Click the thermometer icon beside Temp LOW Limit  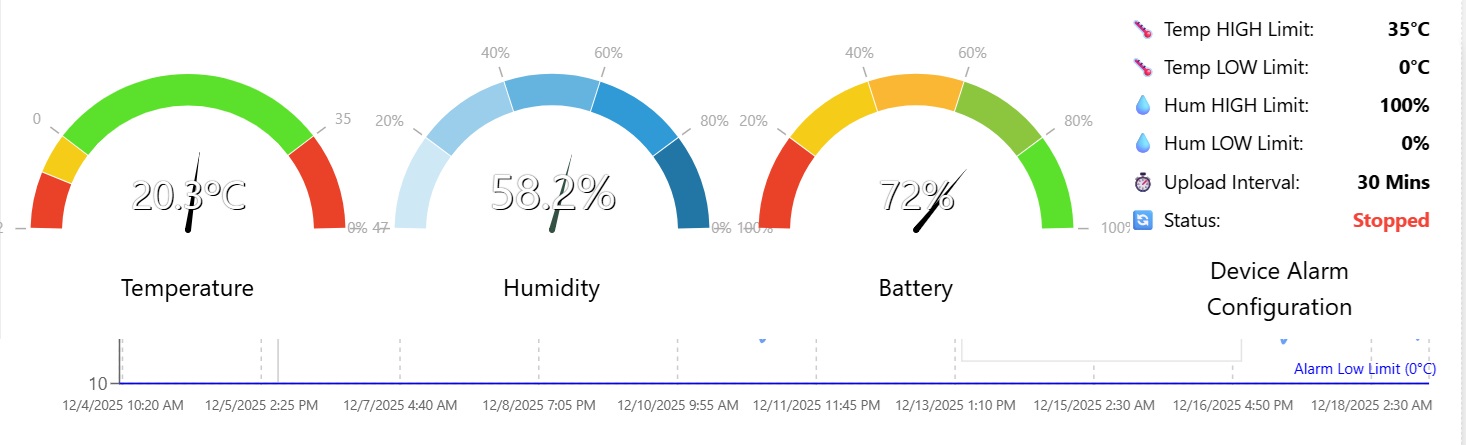[1143, 67]
